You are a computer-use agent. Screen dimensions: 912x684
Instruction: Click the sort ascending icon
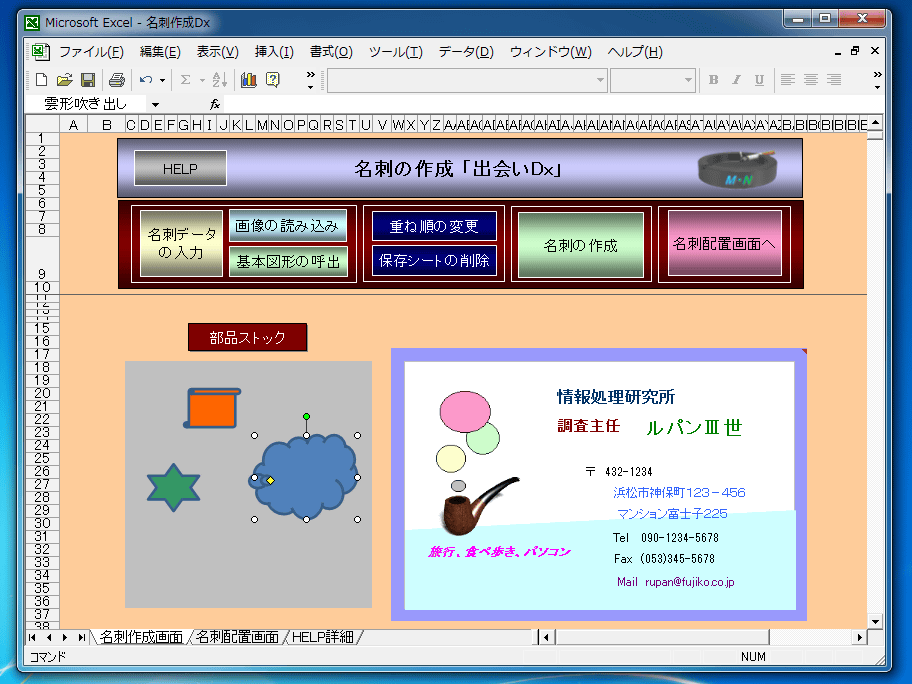point(220,80)
